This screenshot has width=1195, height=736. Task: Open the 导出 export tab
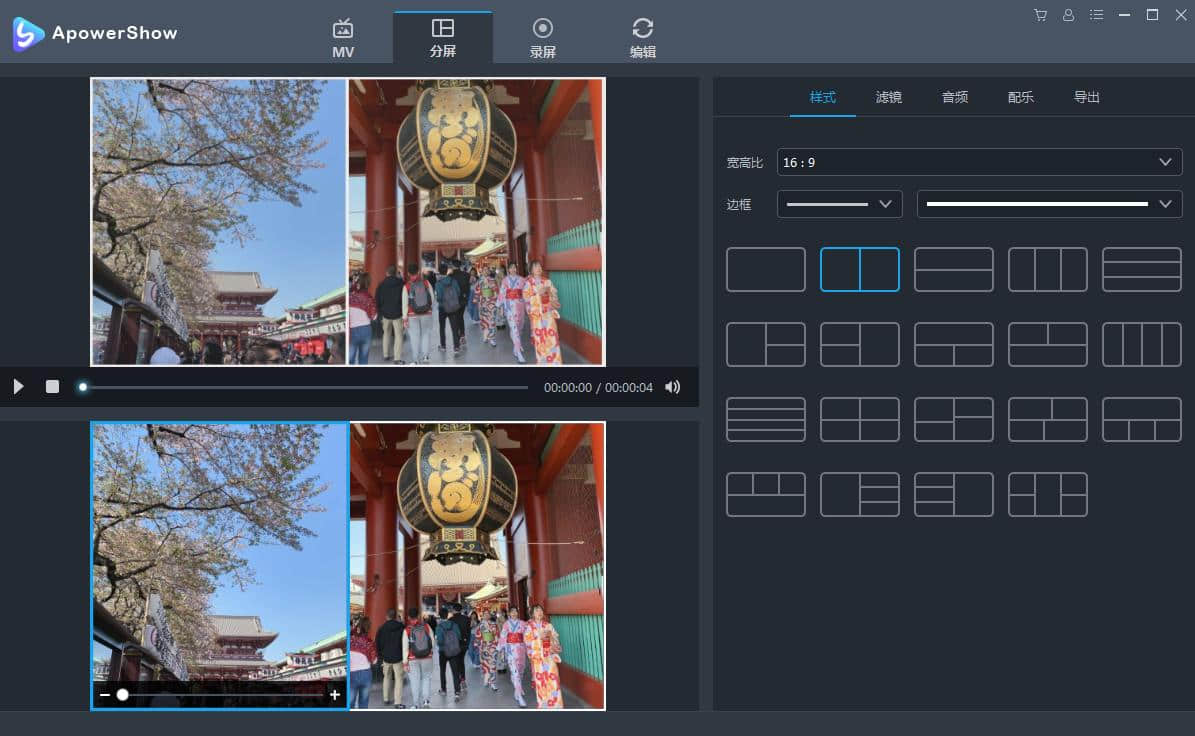[1086, 97]
